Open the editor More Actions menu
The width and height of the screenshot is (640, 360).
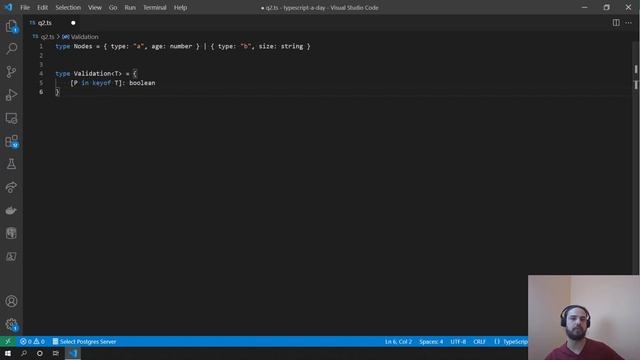(x=629, y=23)
